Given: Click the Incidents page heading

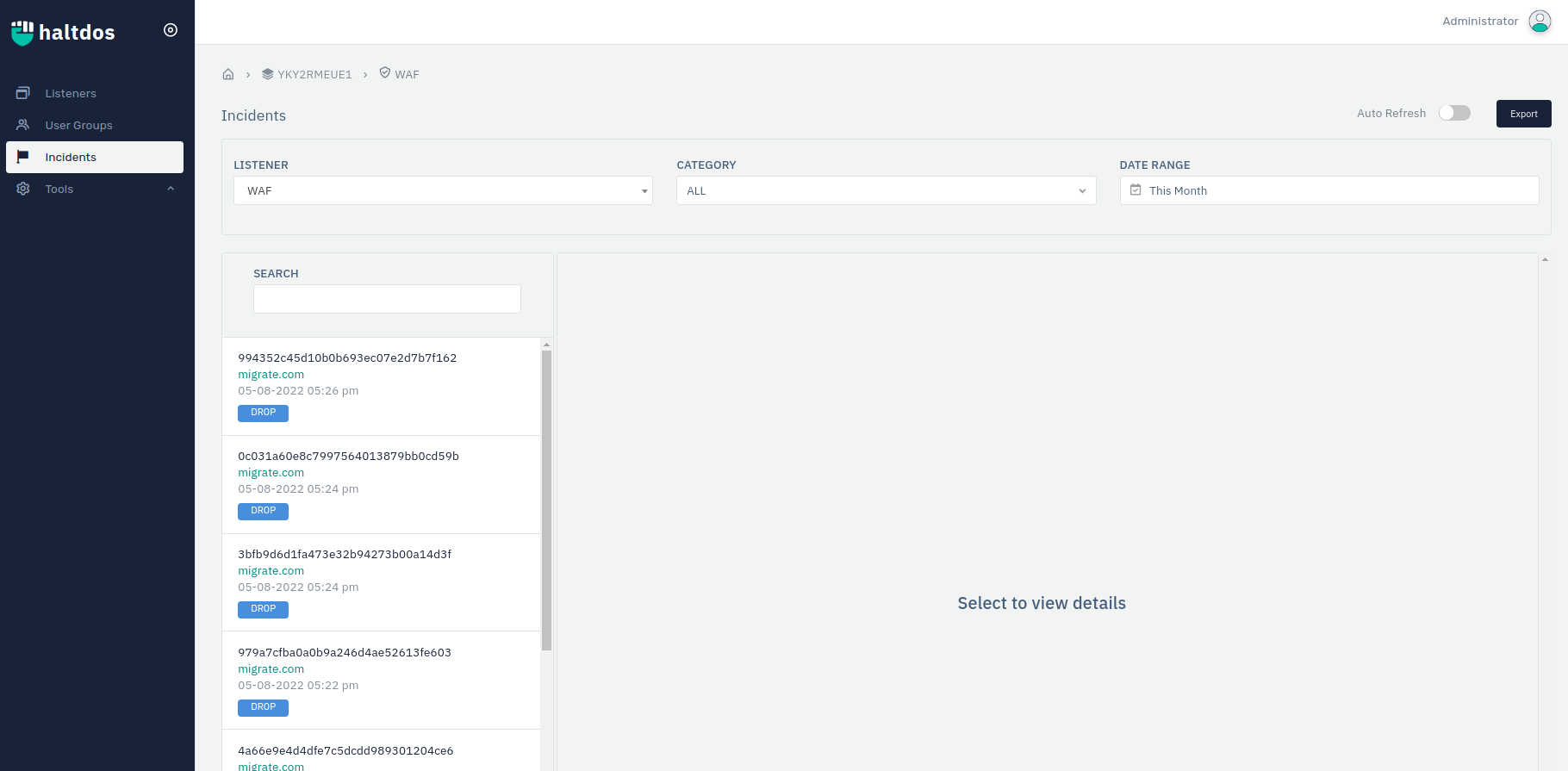Looking at the screenshot, I should [253, 115].
